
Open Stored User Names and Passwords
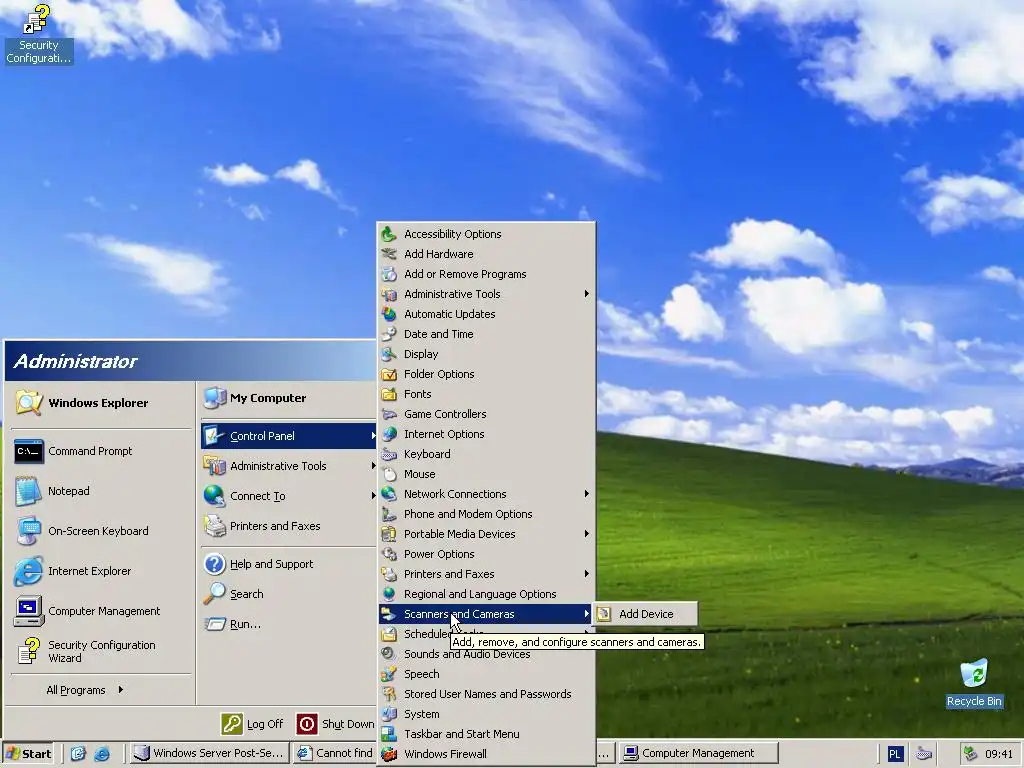pyautogui.click(x=487, y=694)
